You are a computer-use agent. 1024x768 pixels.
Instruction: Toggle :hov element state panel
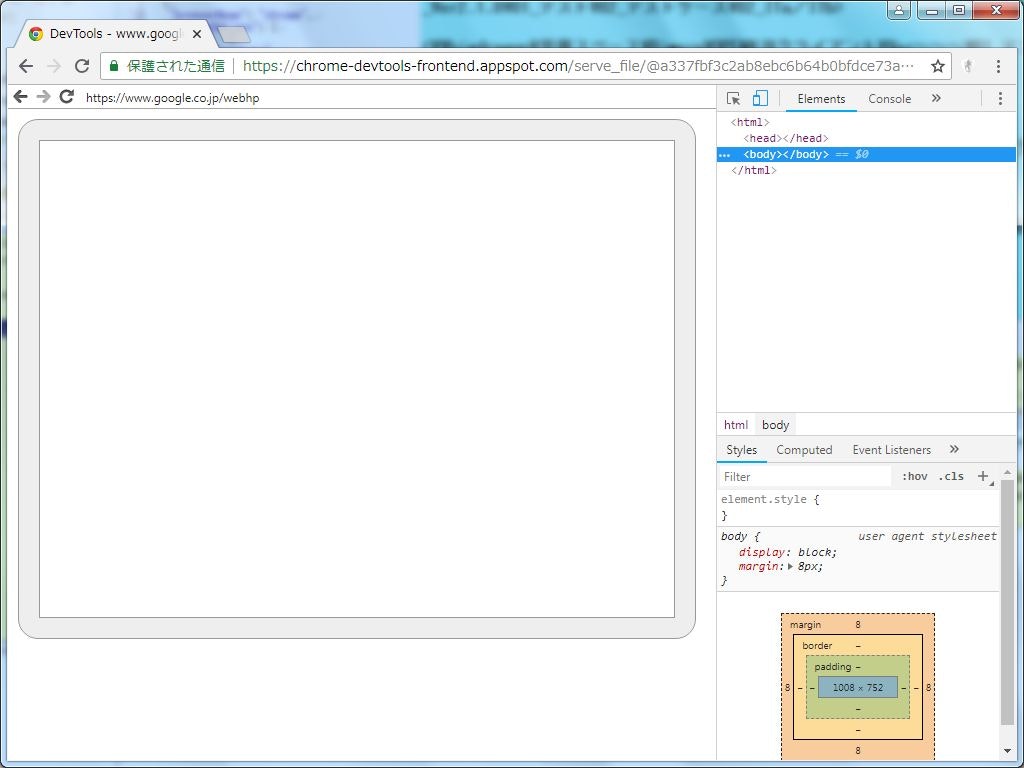[914, 476]
